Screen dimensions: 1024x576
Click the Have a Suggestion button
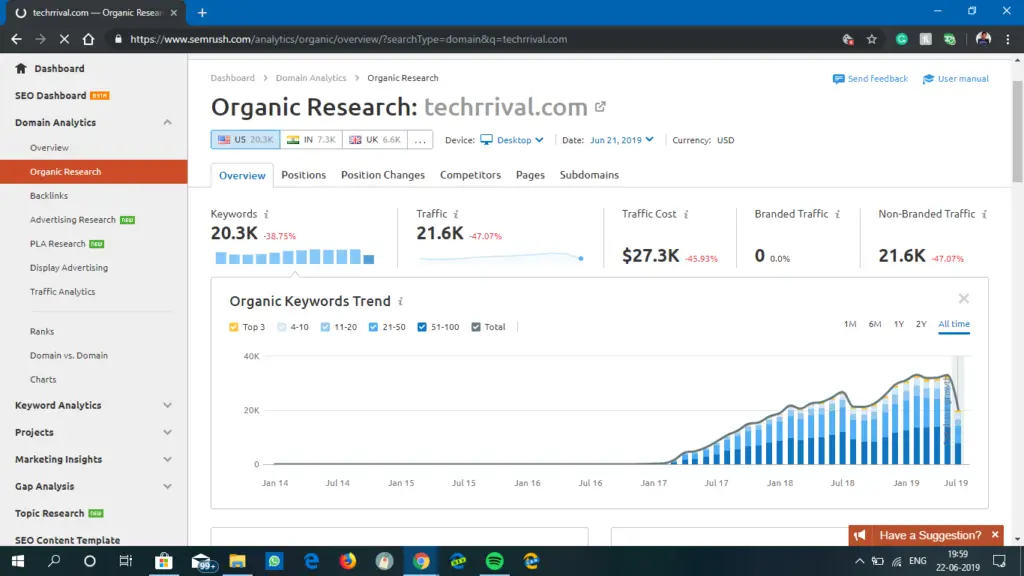(926, 536)
